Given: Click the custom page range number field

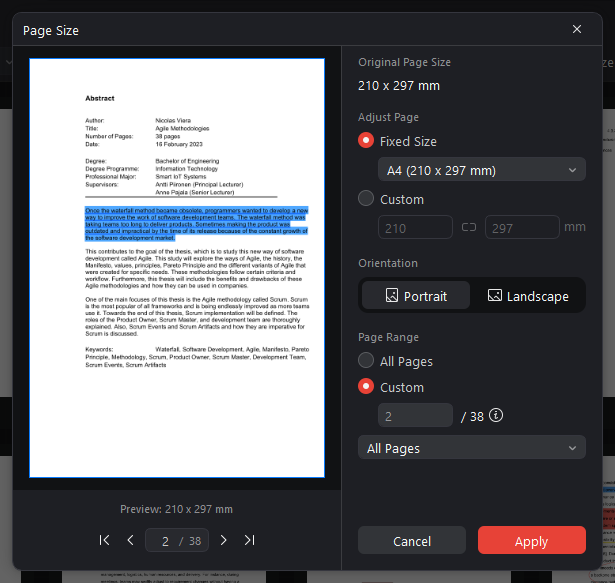Looking at the screenshot, I should coord(415,416).
